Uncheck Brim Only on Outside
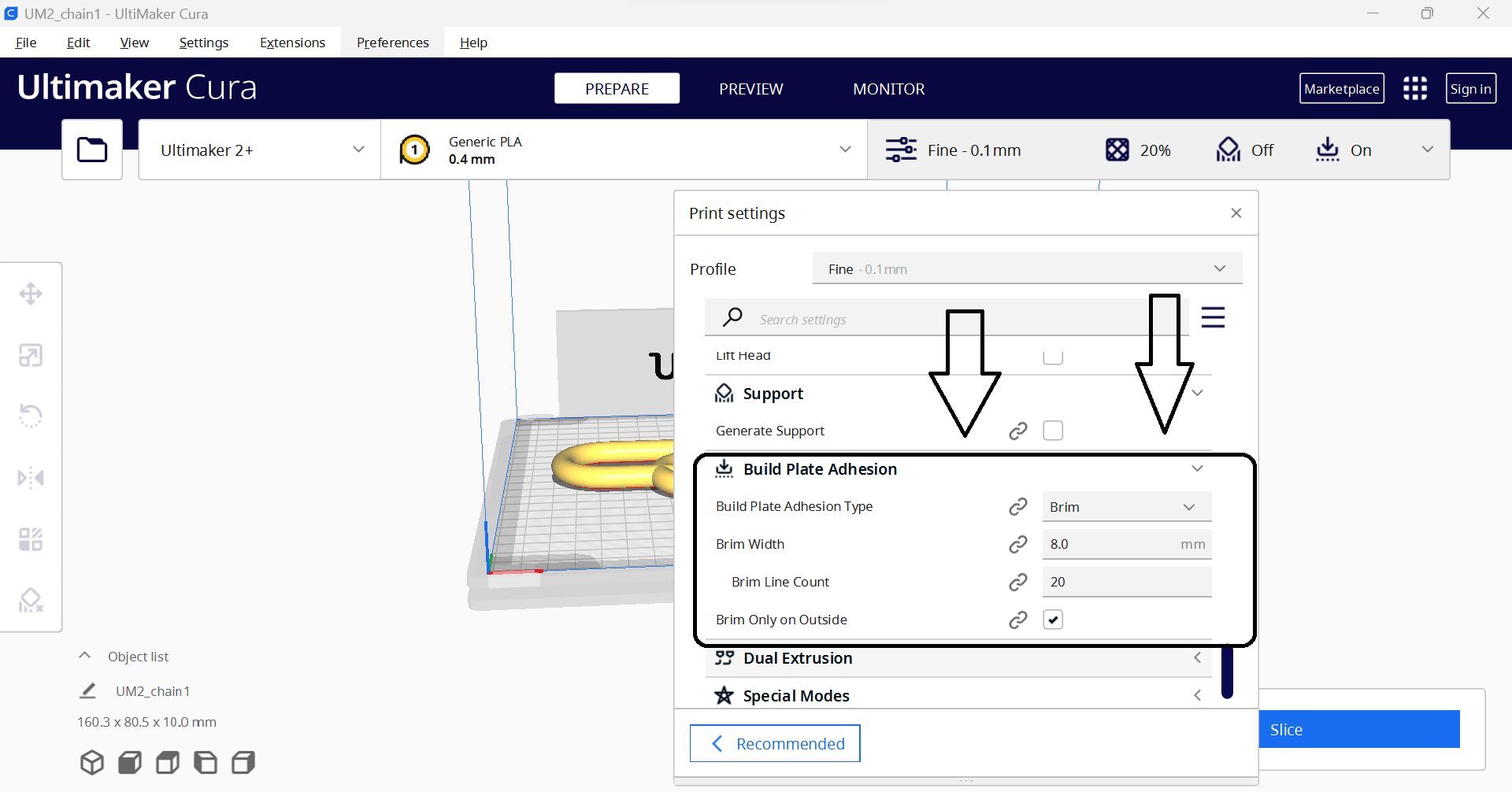The image size is (1512, 792). click(x=1053, y=620)
